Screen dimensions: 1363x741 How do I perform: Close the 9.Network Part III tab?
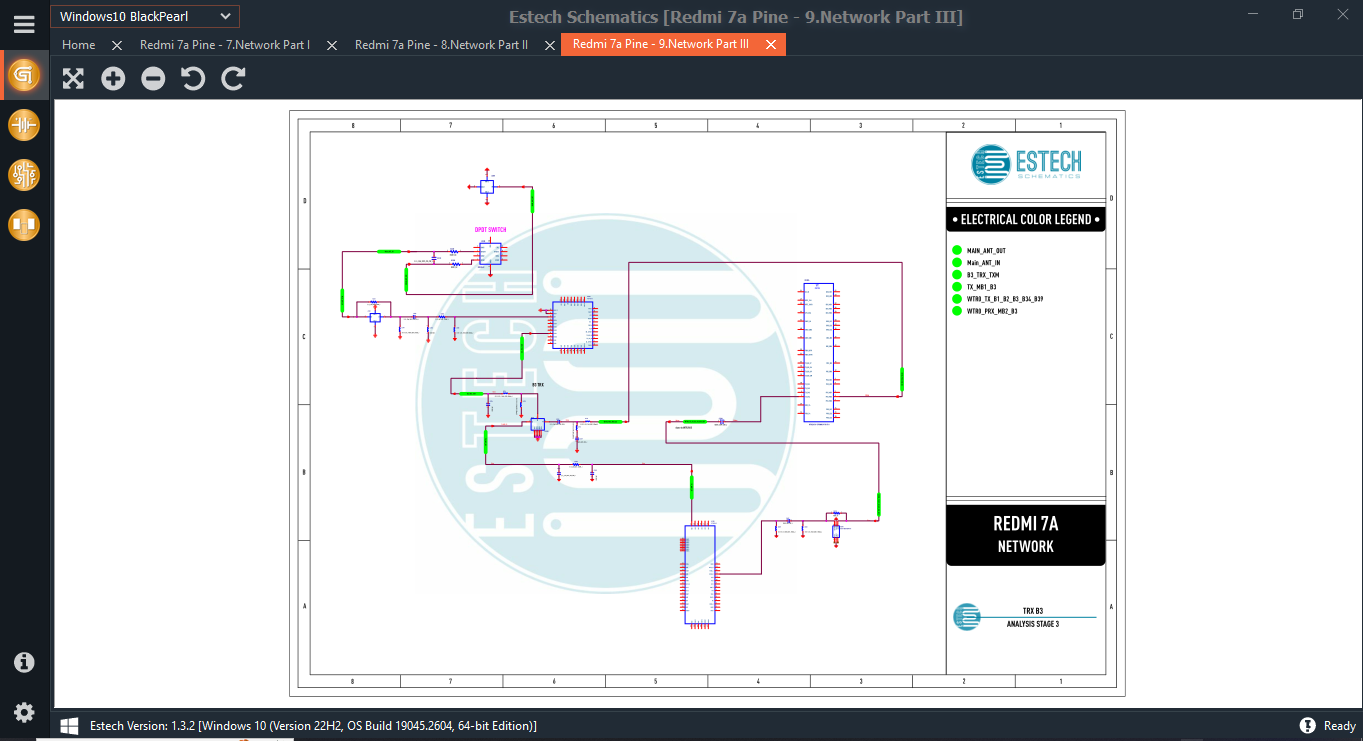click(771, 45)
